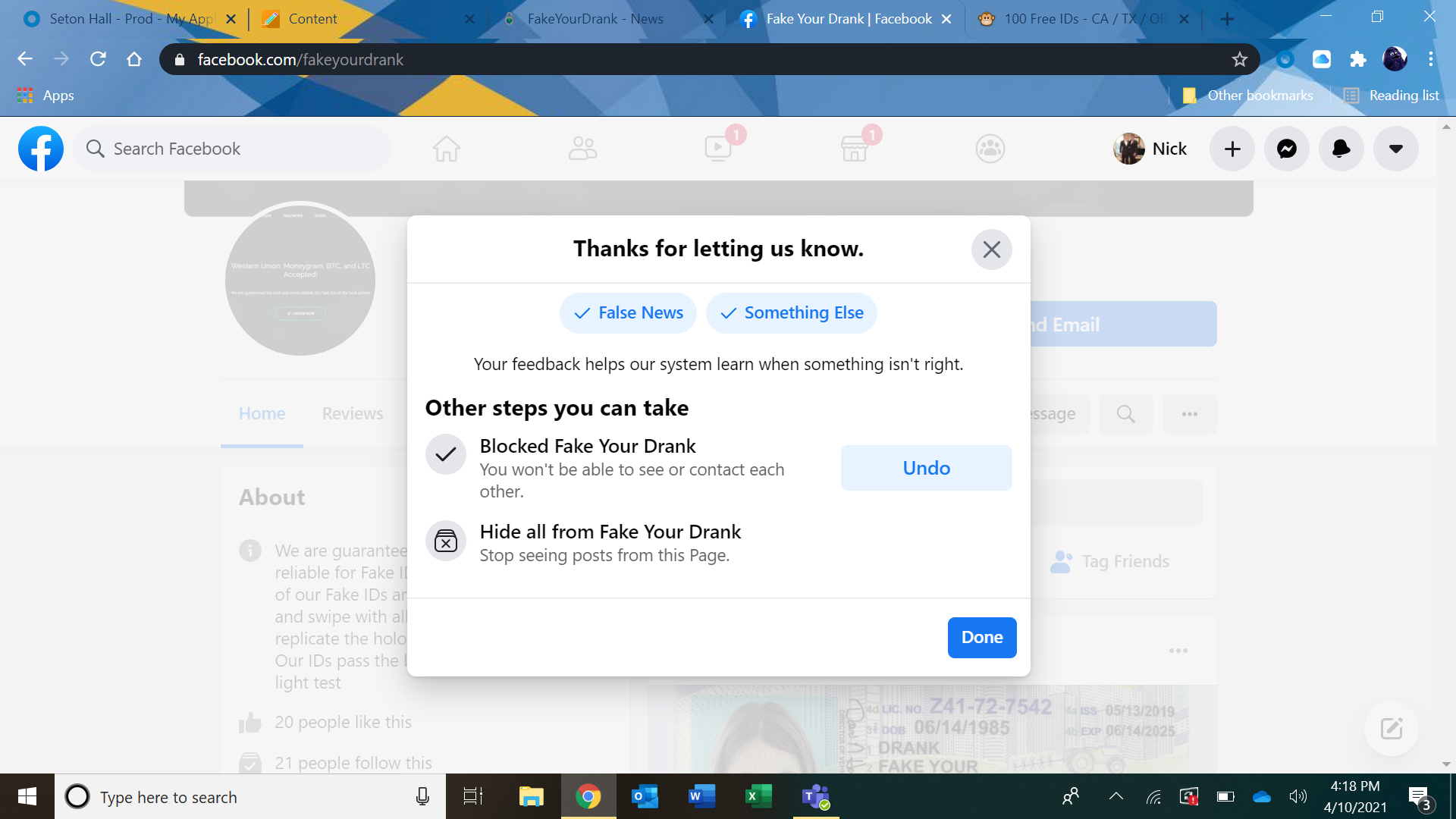Bookmark this page with star
1456x819 pixels.
(x=1239, y=59)
